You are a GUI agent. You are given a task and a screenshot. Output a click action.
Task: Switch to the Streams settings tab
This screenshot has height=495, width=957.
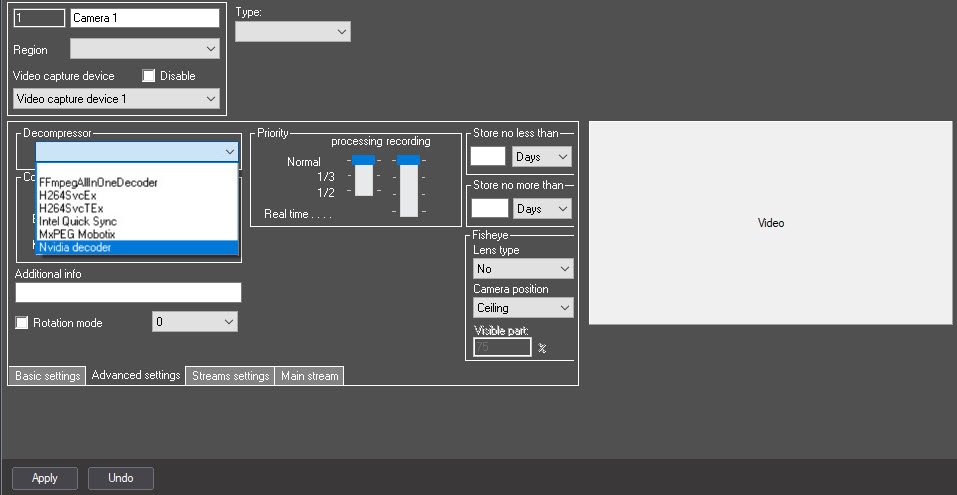[x=230, y=375]
